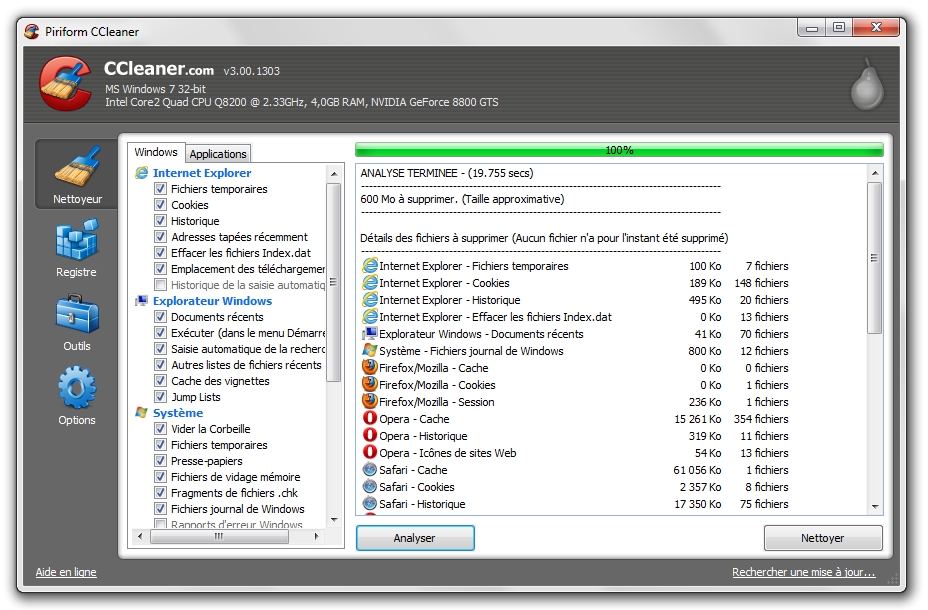Click the Opera icon beside Historique result
The width and height of the screenshot is (928, 610).
(370, 435)
